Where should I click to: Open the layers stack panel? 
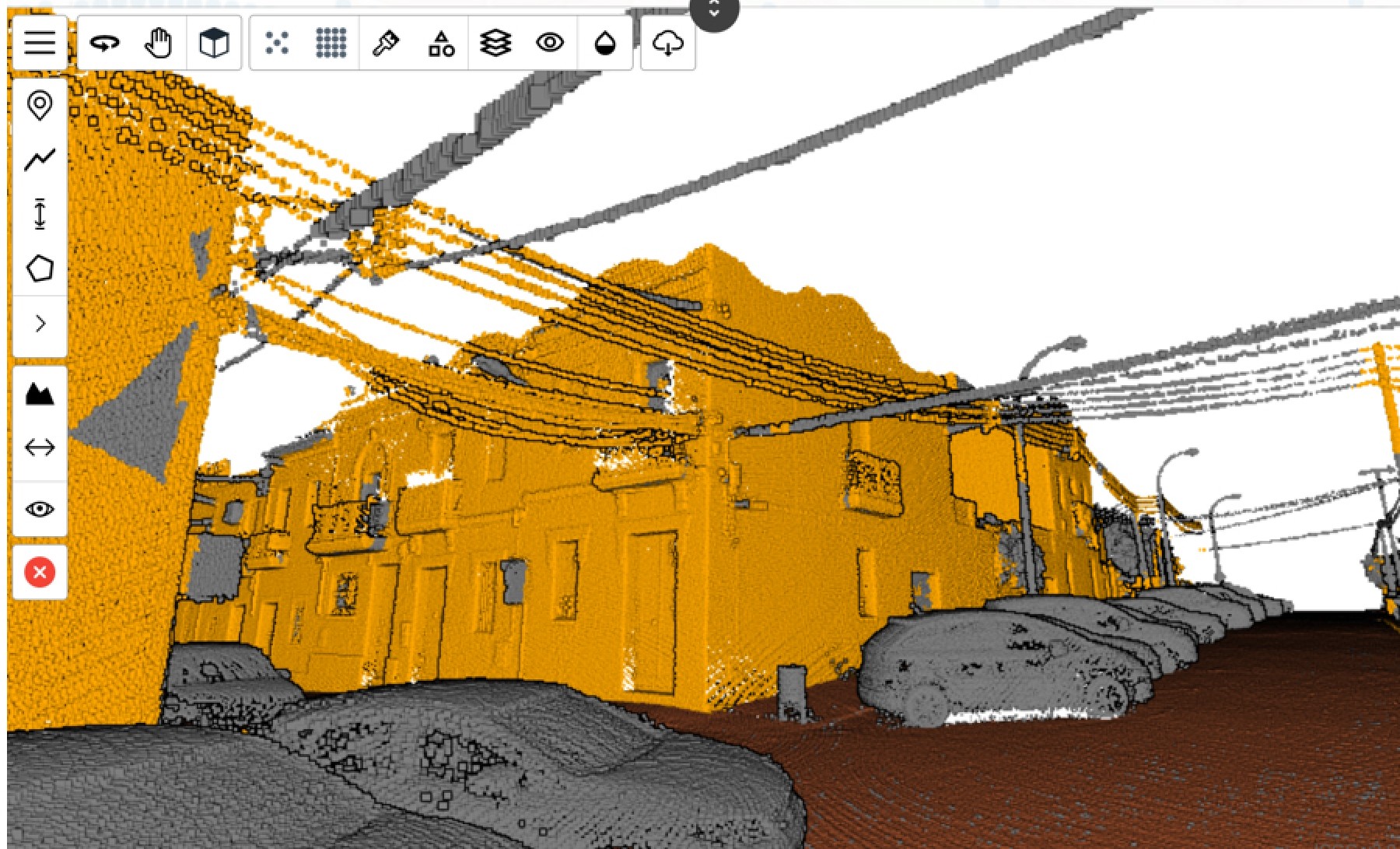pos(495,43)
